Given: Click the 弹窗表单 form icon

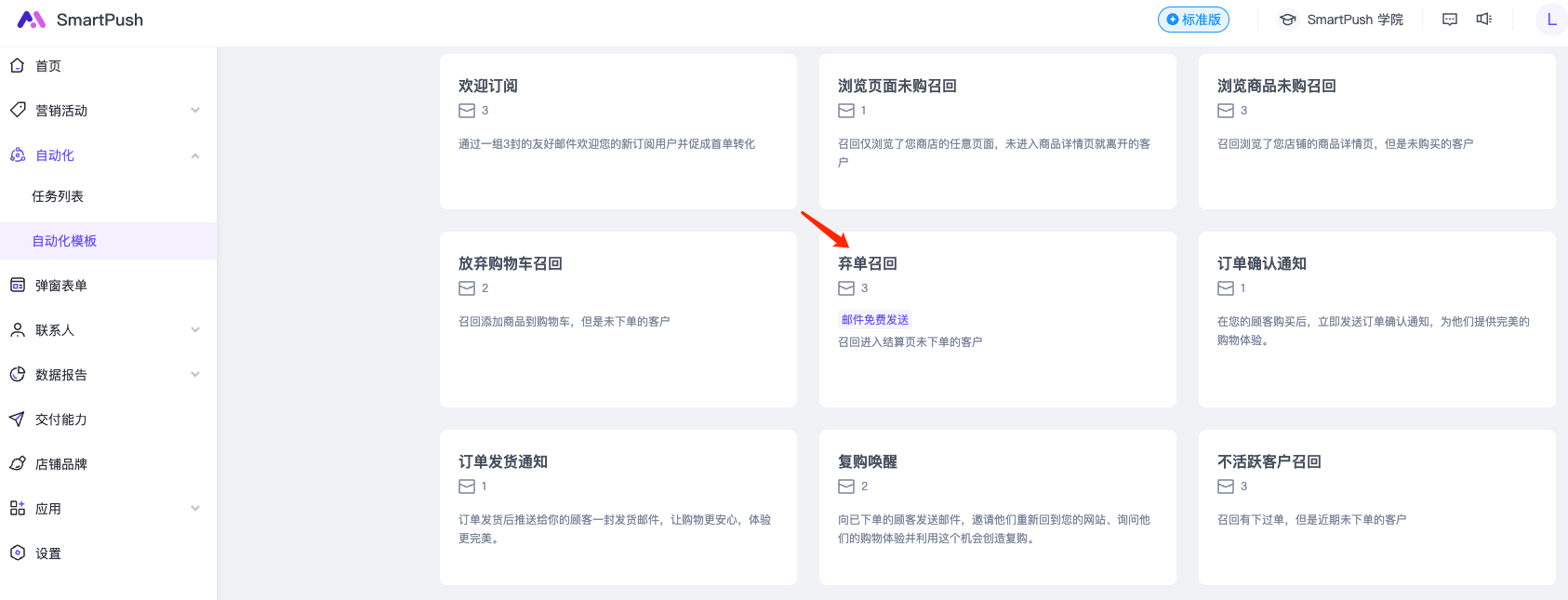Looking at the screenshot, I should point(17,286).
